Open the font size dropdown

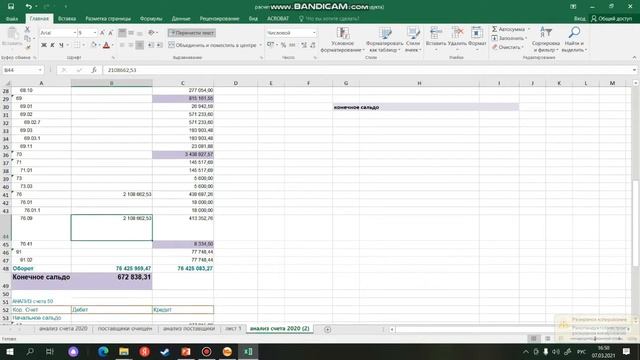tap(95, 33)
